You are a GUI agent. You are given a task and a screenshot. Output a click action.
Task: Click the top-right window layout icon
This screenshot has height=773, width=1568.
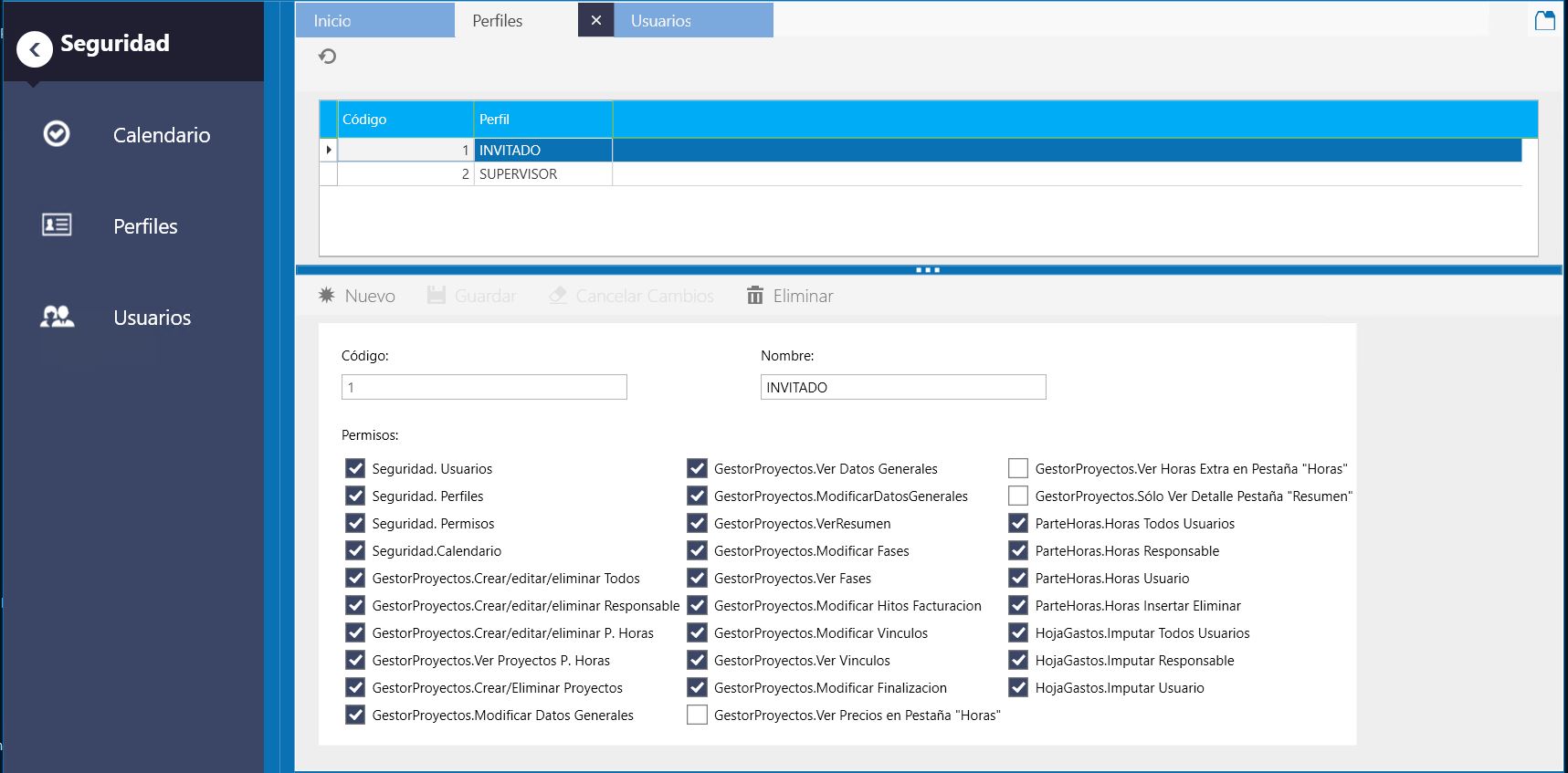(x=1544, y=20)
